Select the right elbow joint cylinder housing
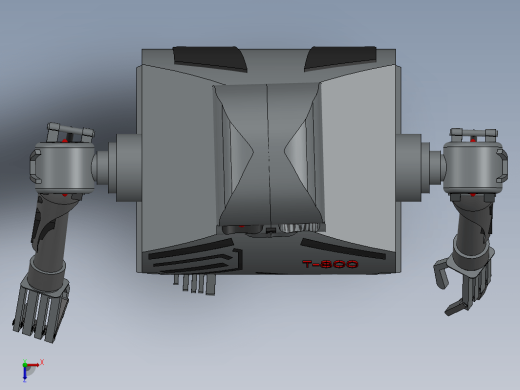The image size is (520, 390). click(473, 167)
